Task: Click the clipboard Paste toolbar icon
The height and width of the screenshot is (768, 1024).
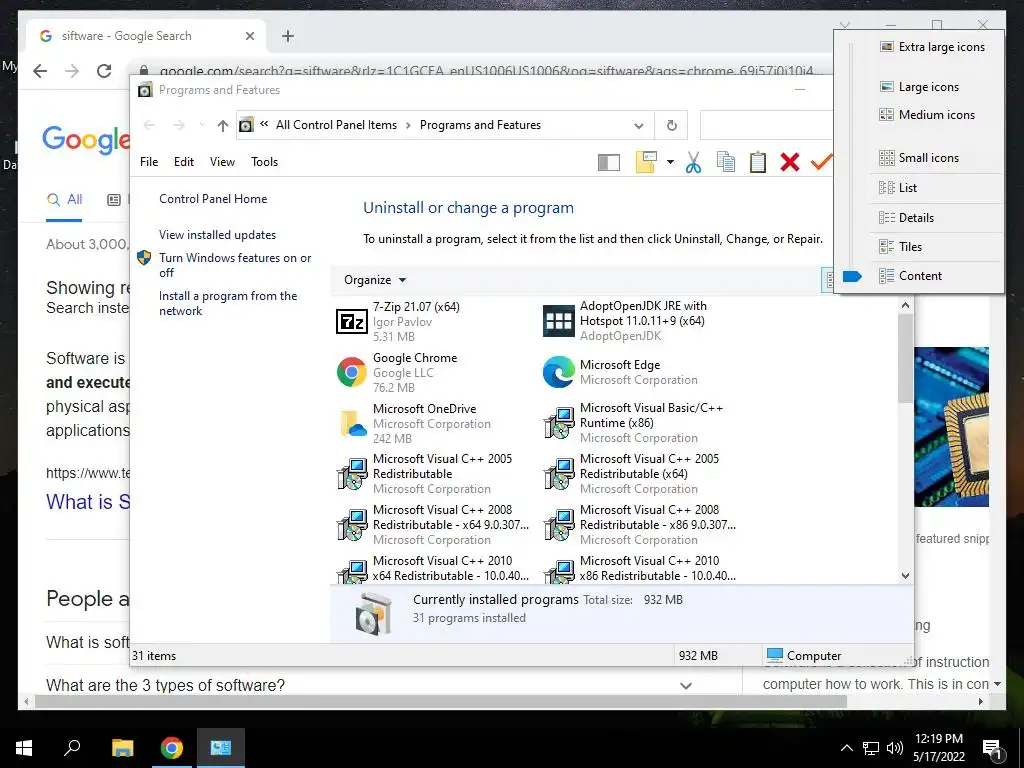Action: 758,162
